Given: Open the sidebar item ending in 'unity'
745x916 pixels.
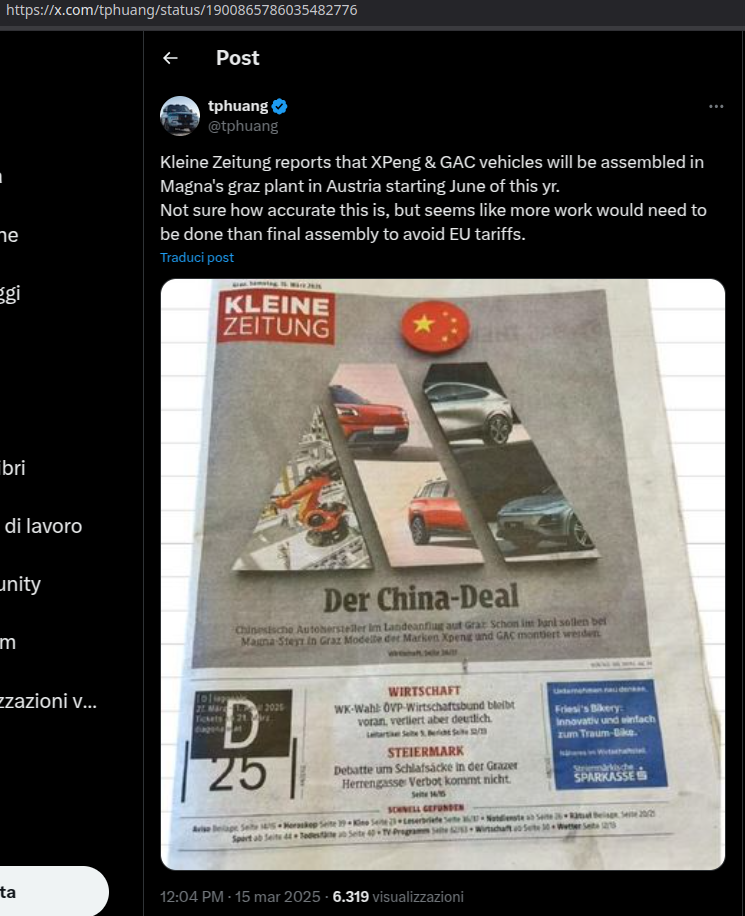Looking at the screenshot, I should [x=20, y=584].
